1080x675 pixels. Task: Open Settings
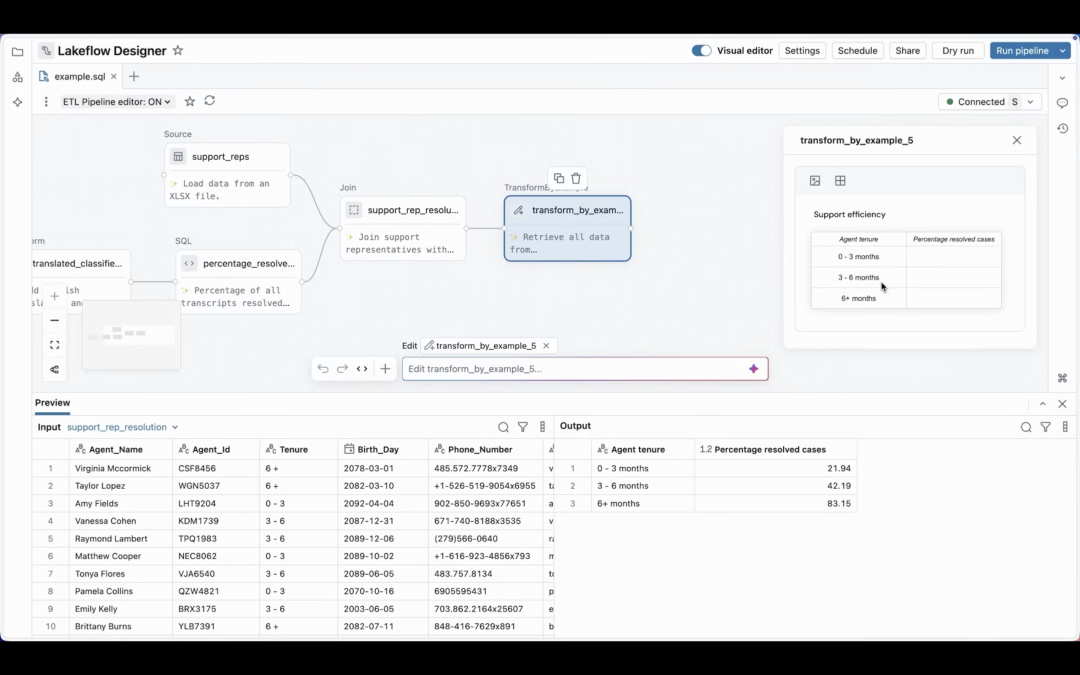pos(802,50)
